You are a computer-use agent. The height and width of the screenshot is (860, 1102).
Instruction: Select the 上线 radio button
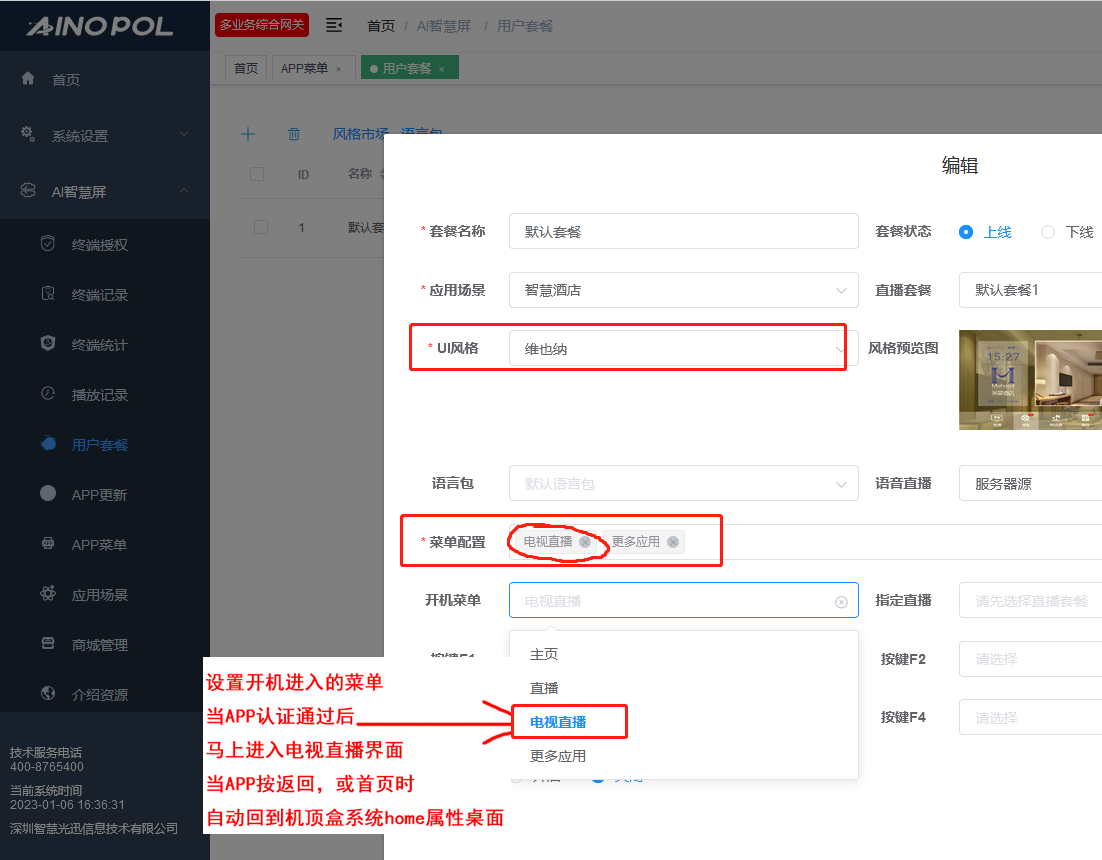pyautogui.click(x=966, y=231)
